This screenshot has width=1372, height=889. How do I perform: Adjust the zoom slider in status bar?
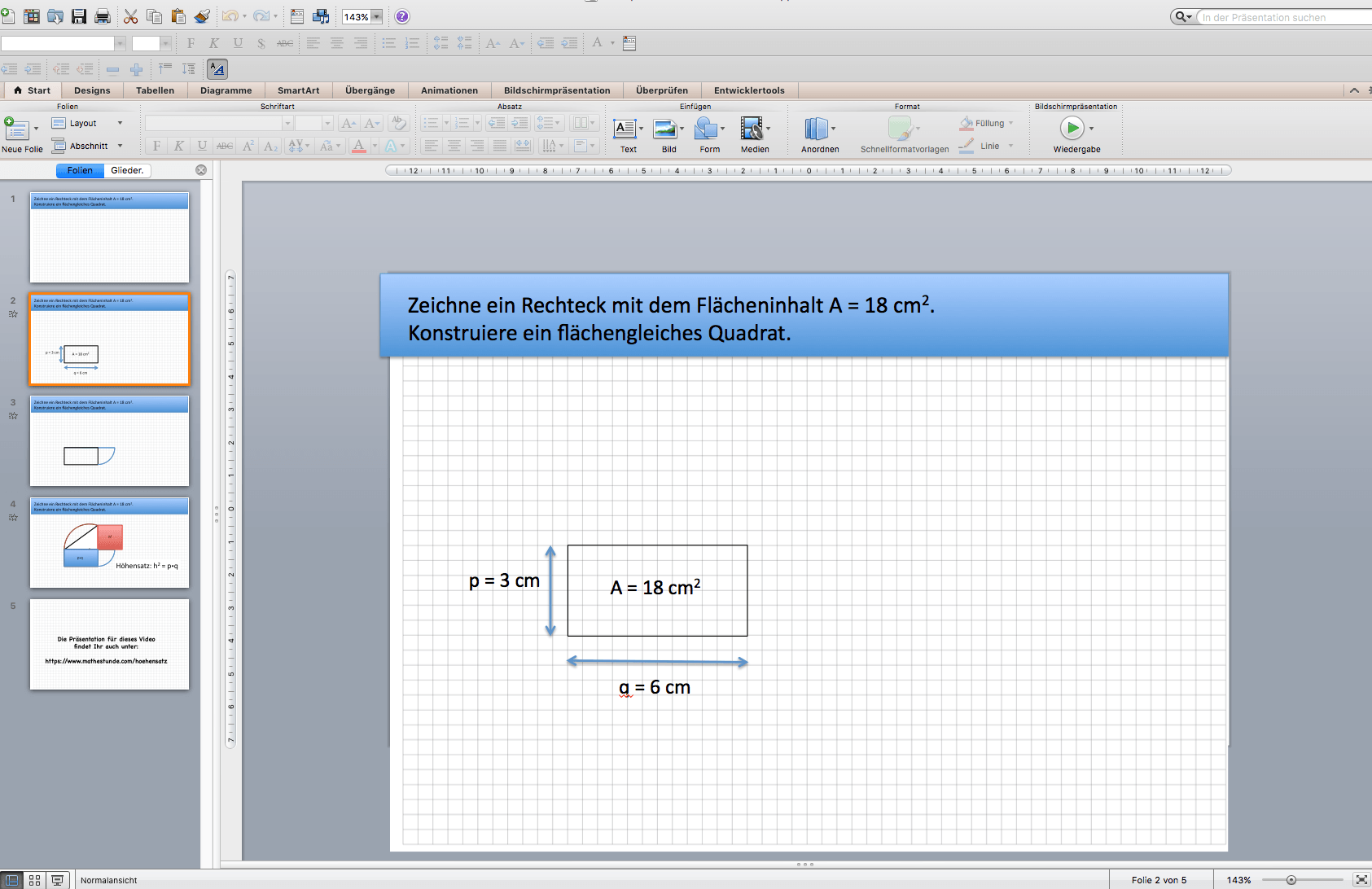[1291, 880]
